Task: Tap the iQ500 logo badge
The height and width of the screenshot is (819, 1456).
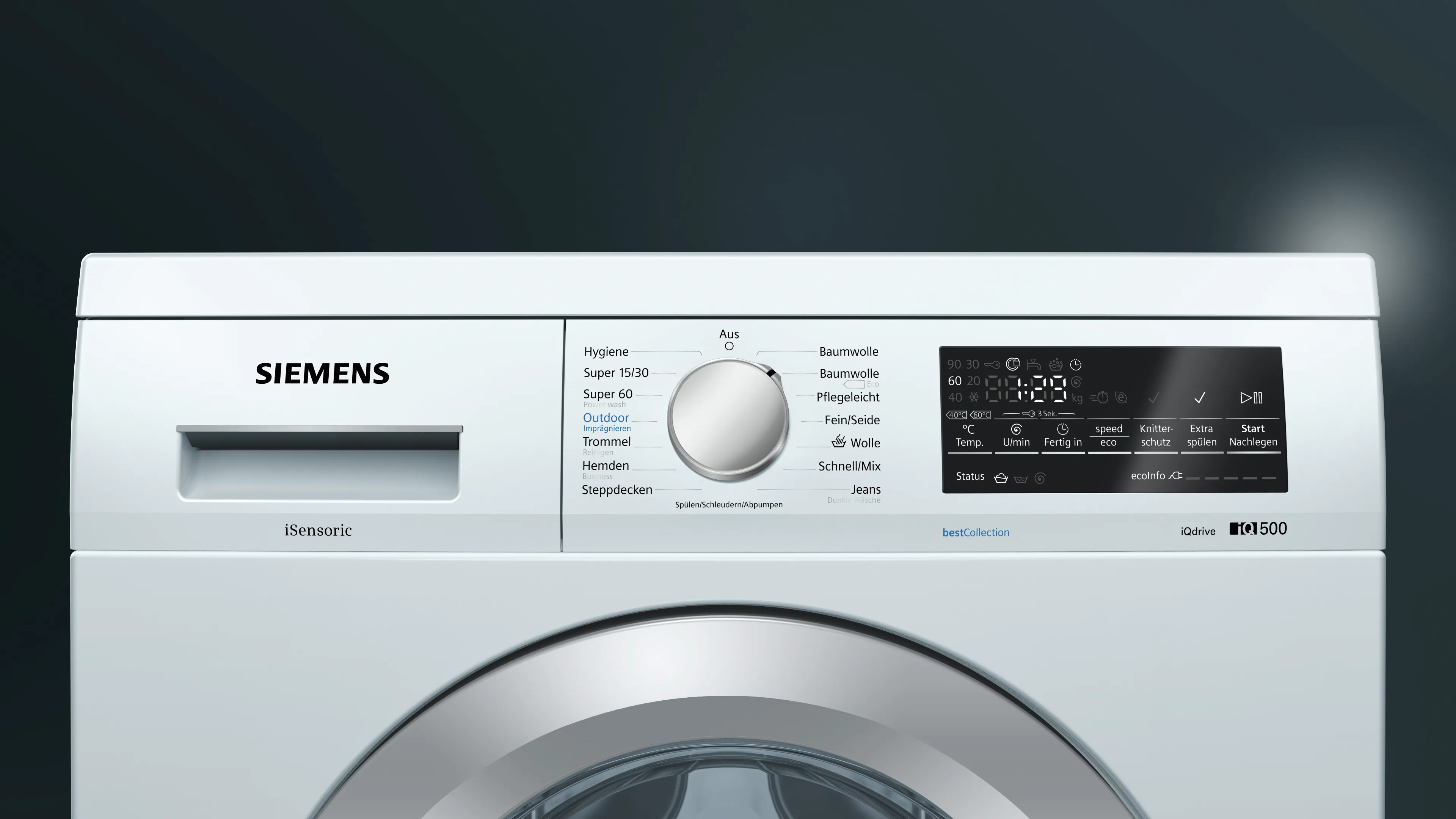Action: (1258, 529)
